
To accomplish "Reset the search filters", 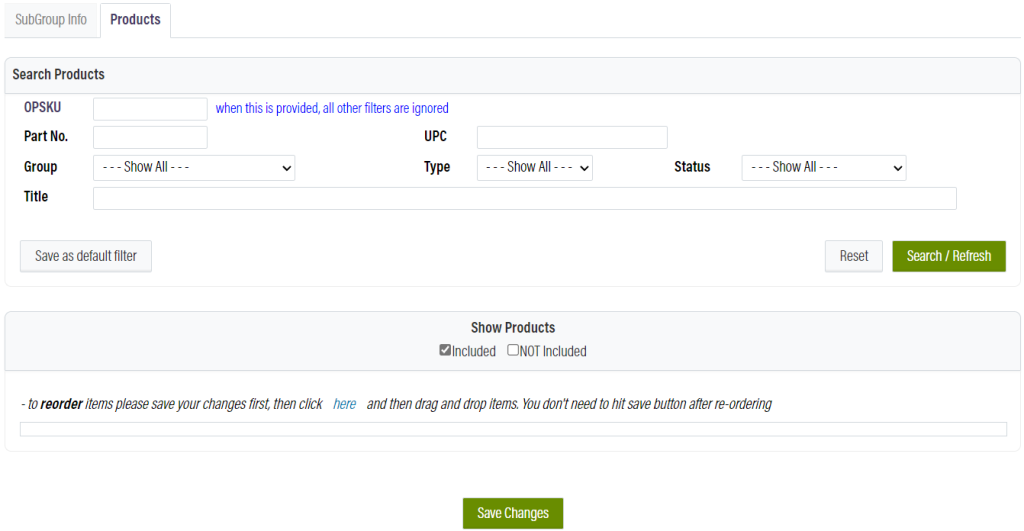I will pos(853,256).
